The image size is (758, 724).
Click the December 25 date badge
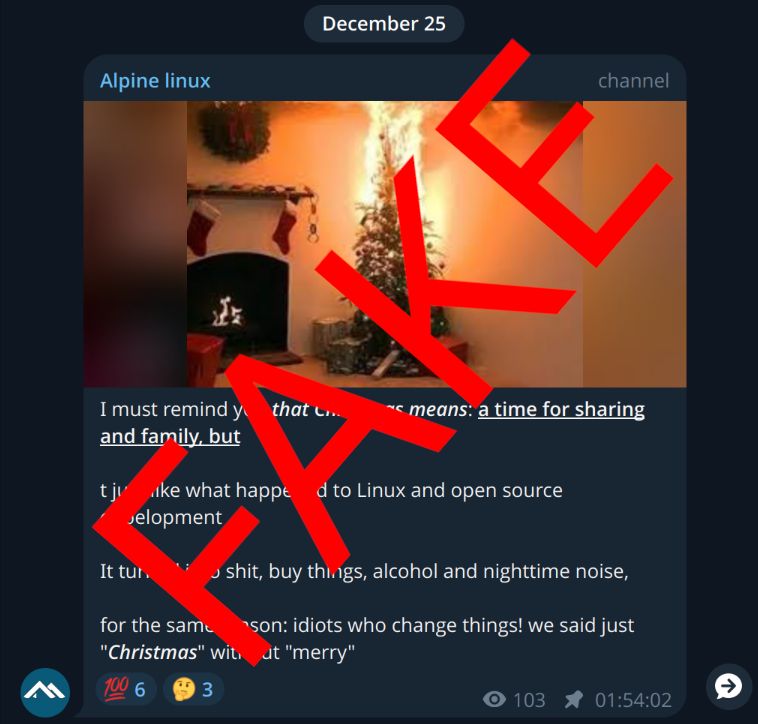click(x=384, y=24)
